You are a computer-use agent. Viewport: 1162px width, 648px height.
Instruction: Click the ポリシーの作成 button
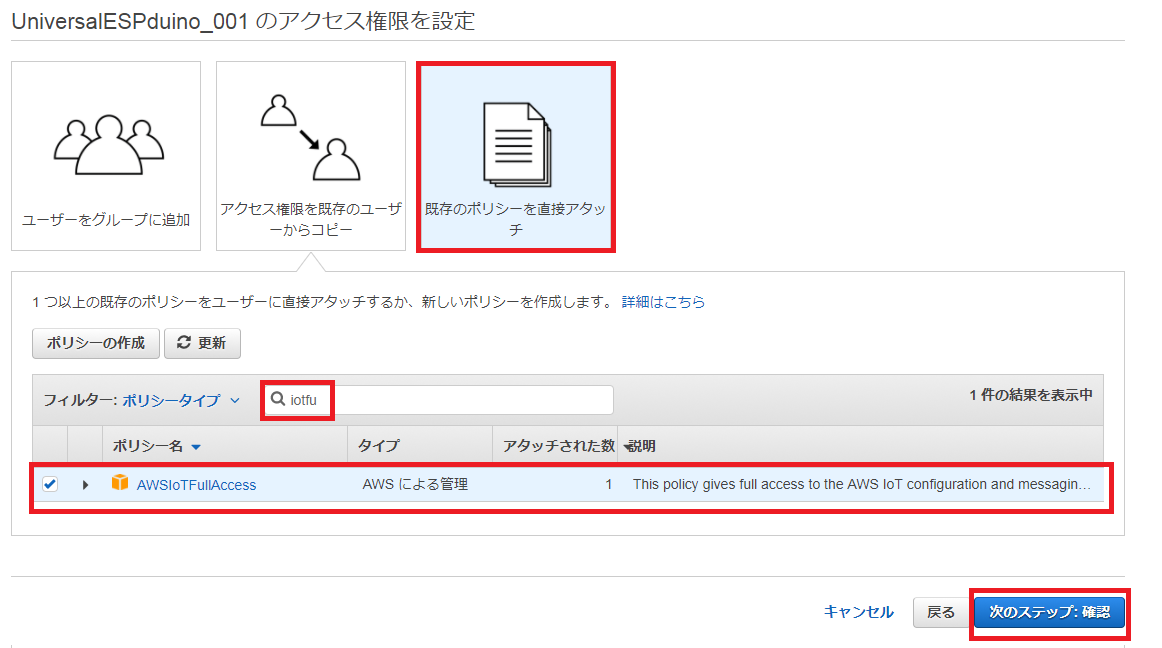(96, 343)
